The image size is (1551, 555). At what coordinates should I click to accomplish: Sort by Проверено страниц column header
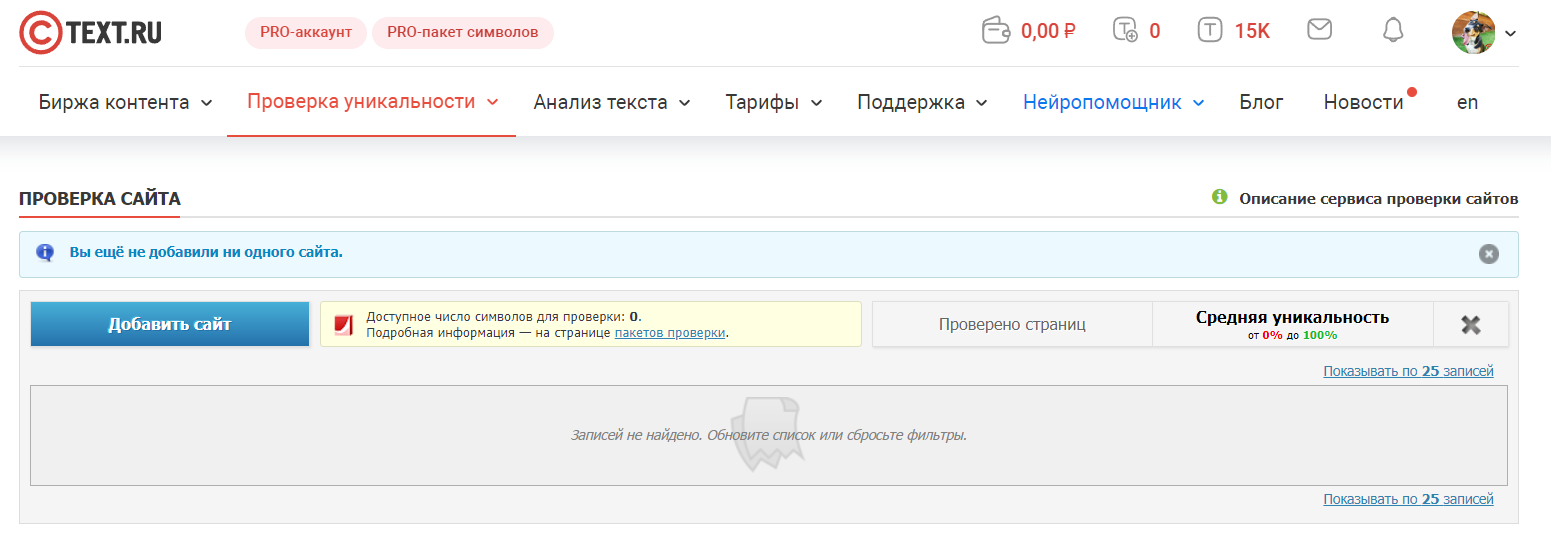[x=1012, y=324]
